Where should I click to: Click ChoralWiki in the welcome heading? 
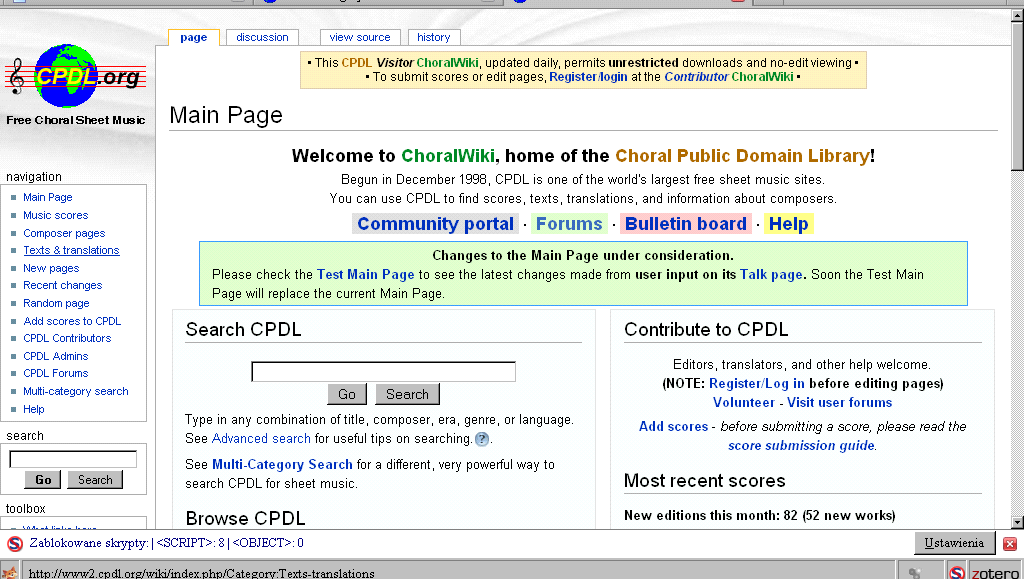tap(448, 156)
